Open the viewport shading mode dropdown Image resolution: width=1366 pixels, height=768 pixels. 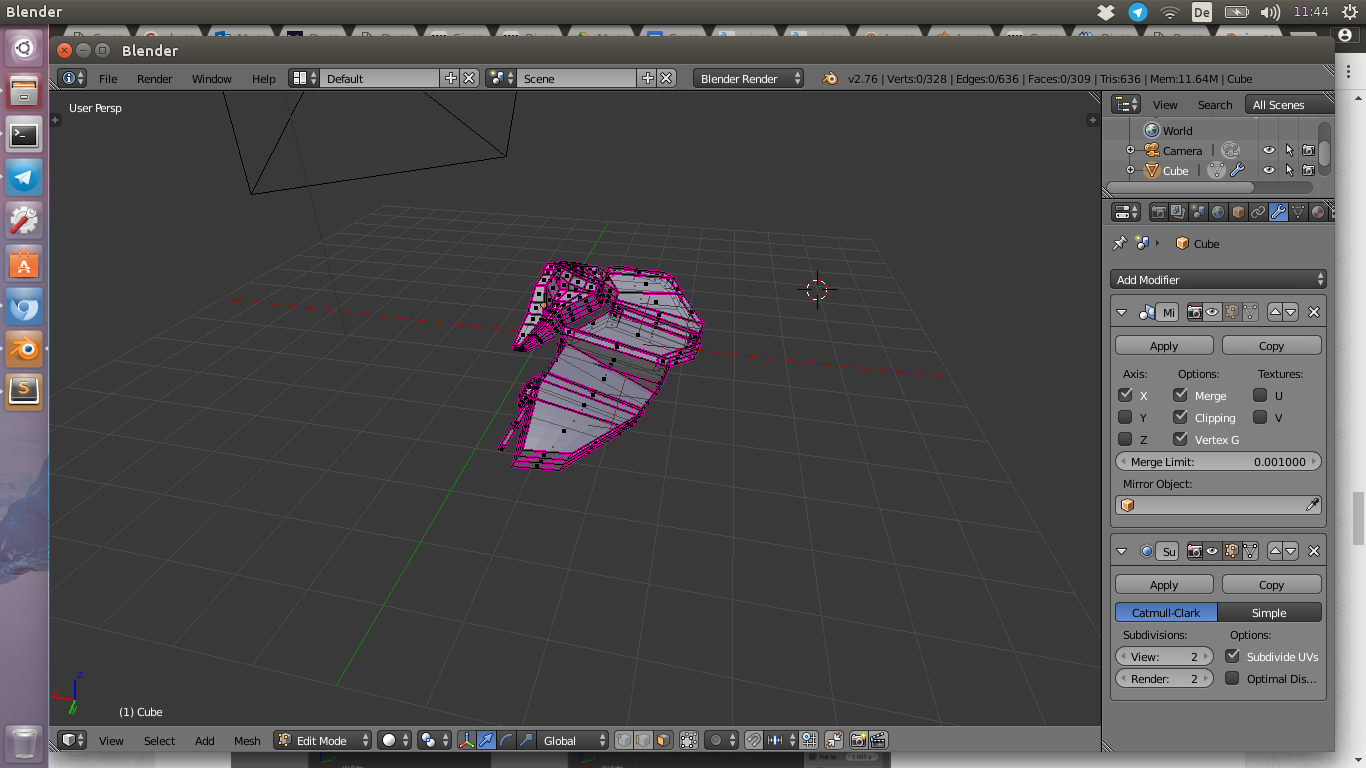tap(394, 740)
